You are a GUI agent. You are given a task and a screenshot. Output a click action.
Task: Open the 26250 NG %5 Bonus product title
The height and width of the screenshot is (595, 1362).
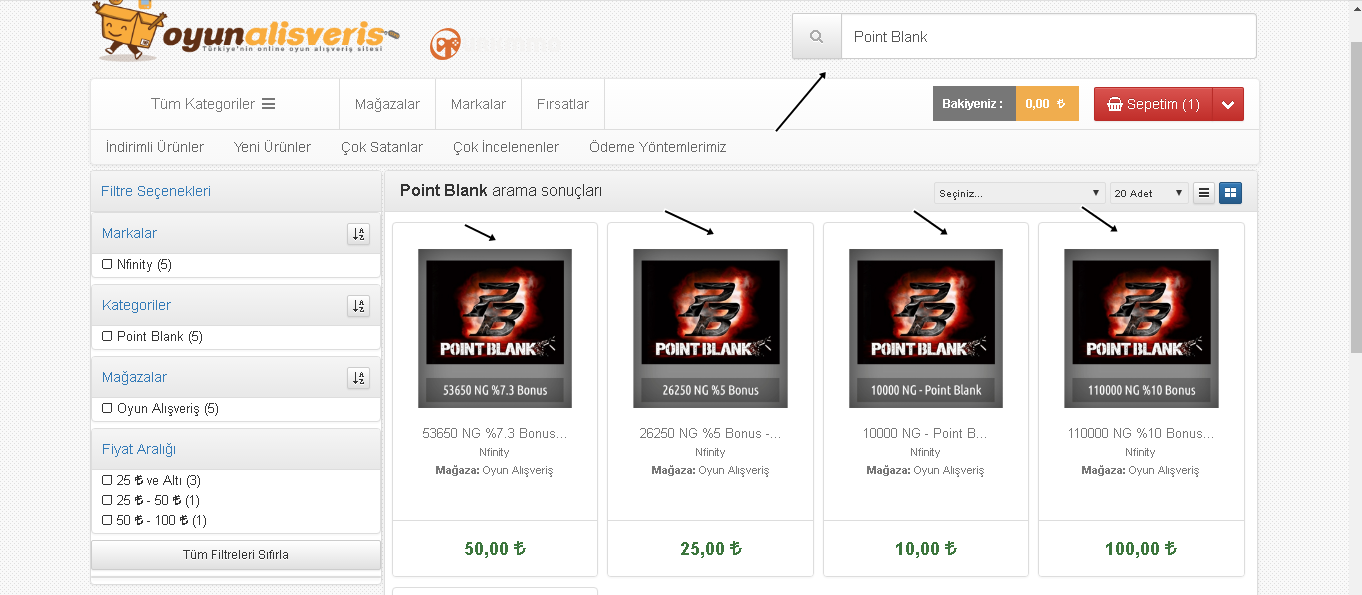(711, 434)
